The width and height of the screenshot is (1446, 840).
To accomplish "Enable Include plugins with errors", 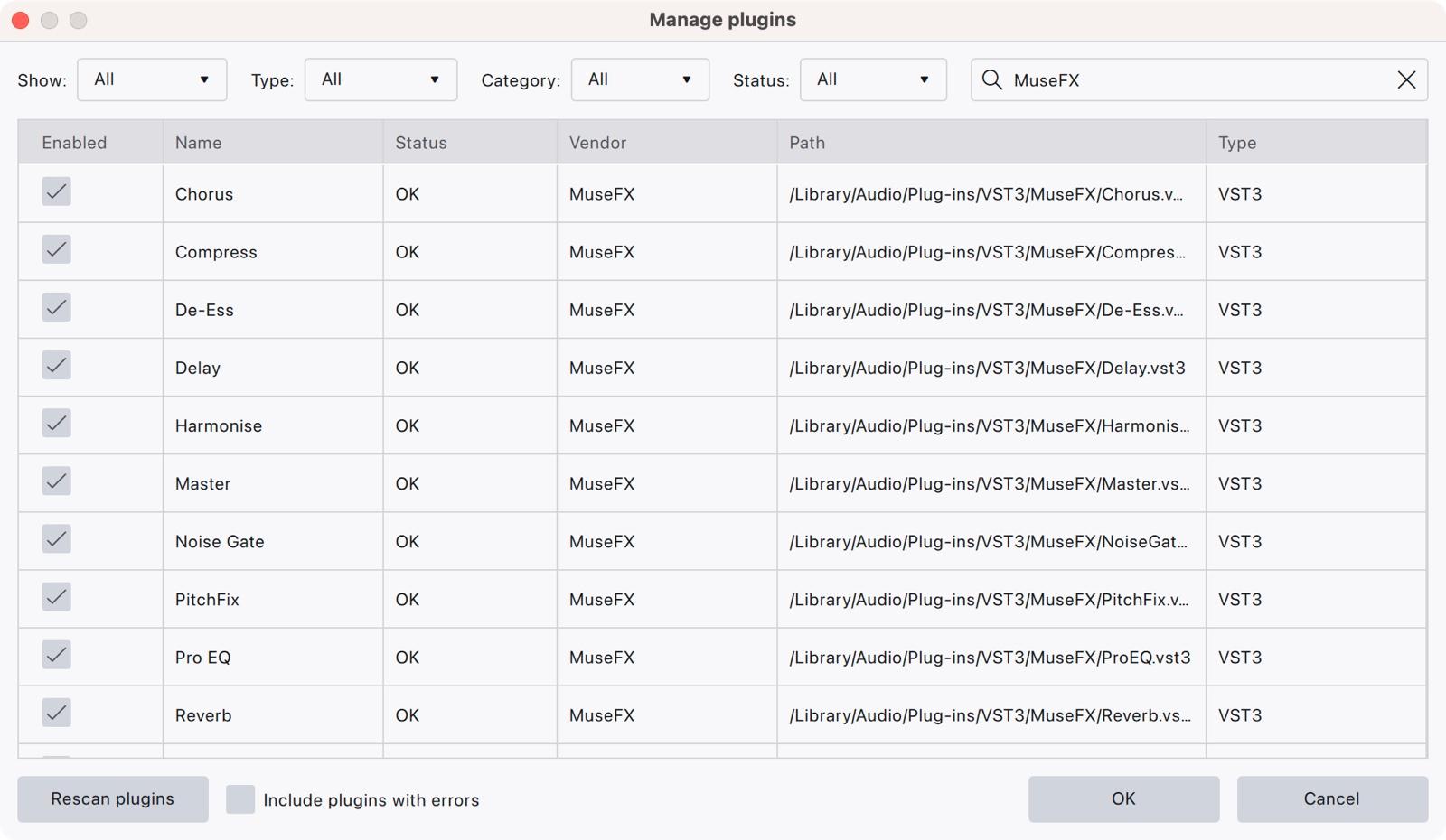I will (240, 799).
